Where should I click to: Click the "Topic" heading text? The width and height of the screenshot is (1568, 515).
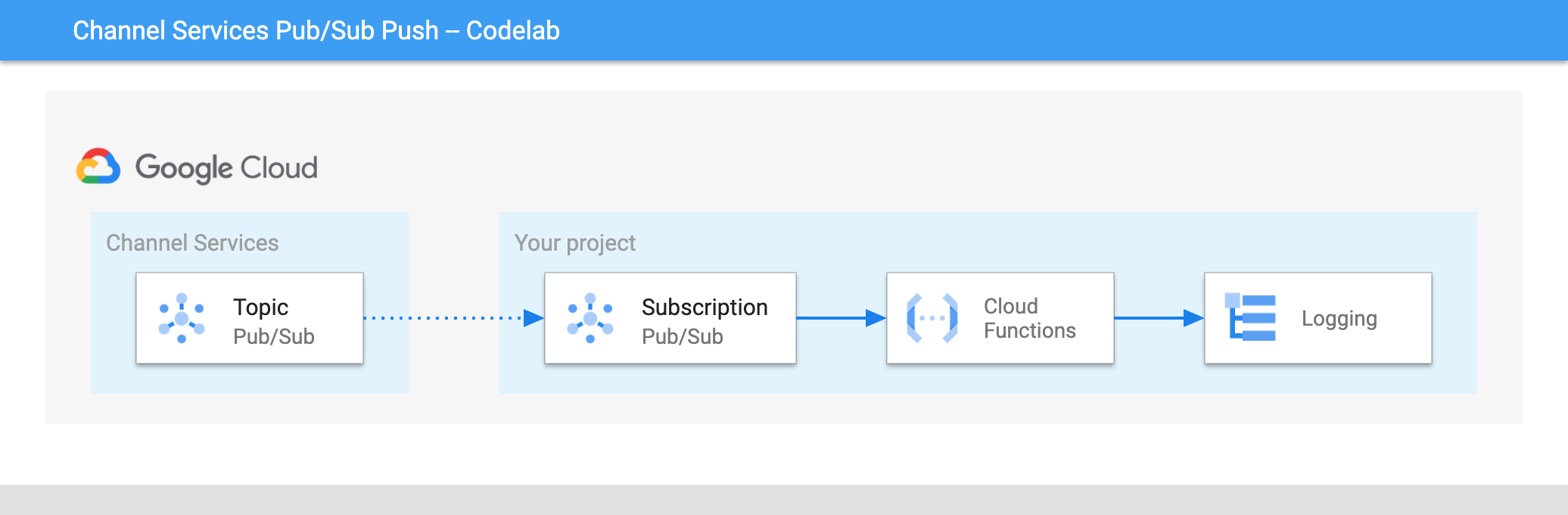(x=260, y=307)
